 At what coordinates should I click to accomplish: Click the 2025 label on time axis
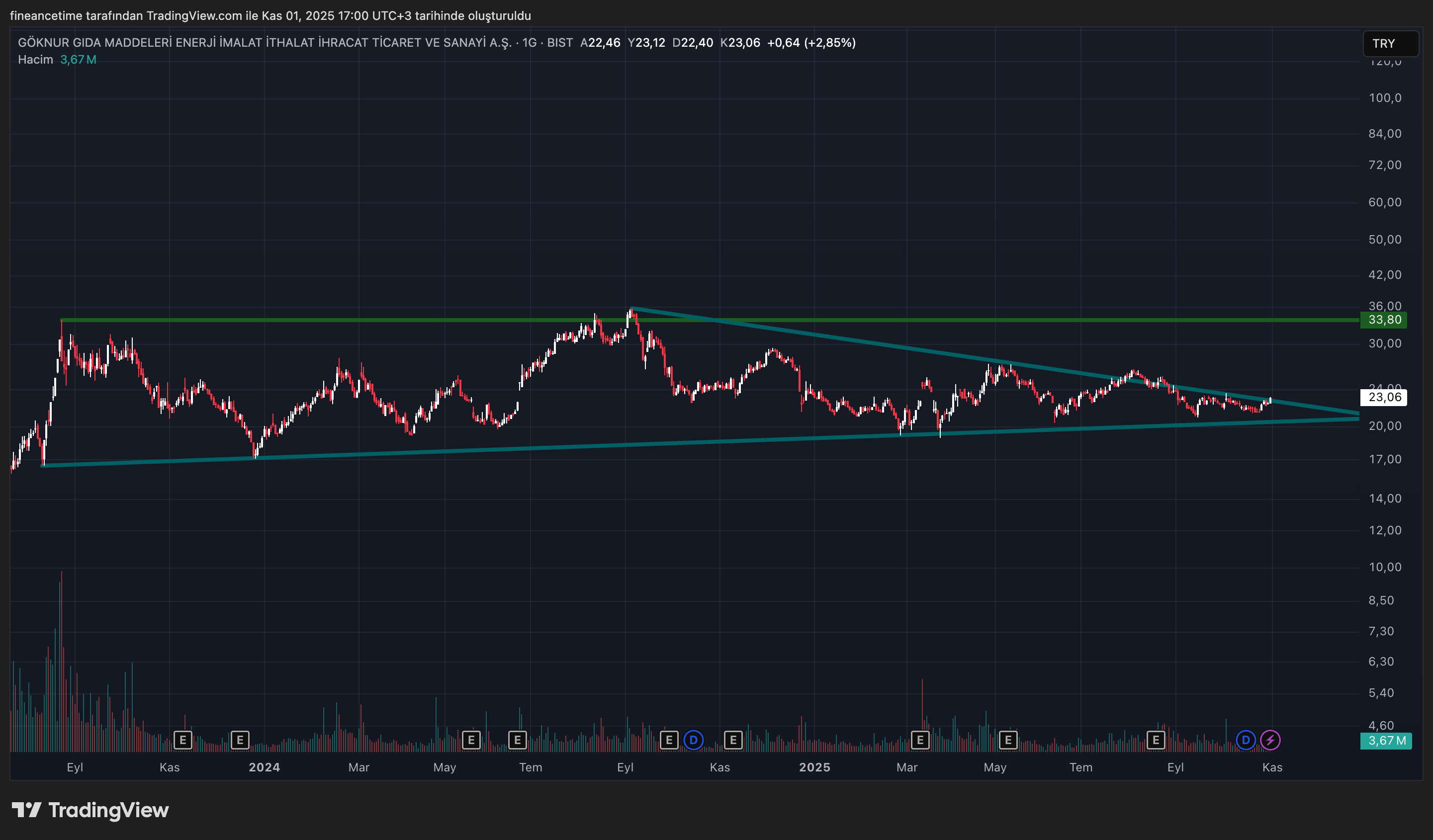[x=814, y=767]
